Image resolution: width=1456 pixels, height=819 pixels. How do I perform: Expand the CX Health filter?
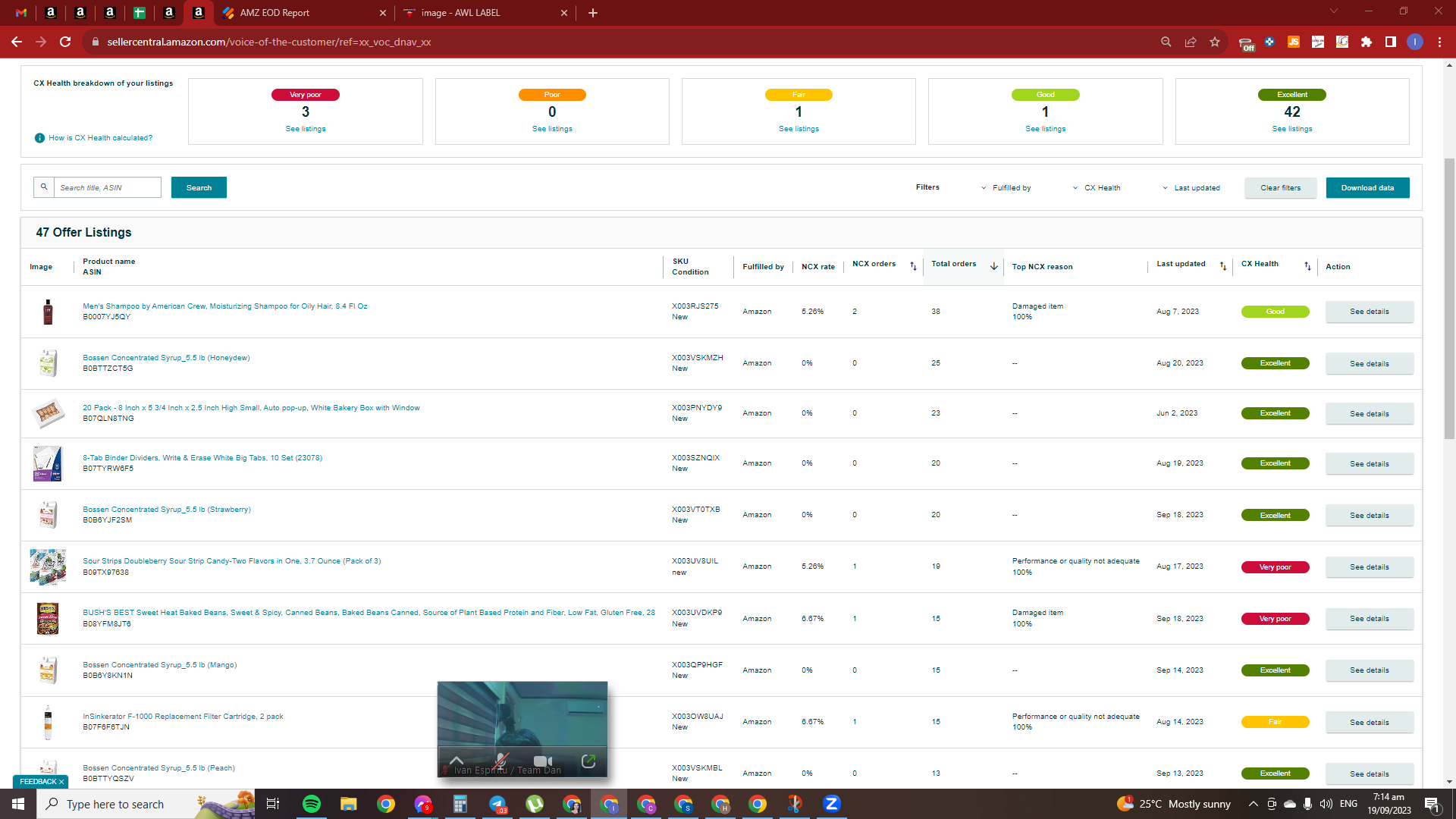(x=1097, y=188)
